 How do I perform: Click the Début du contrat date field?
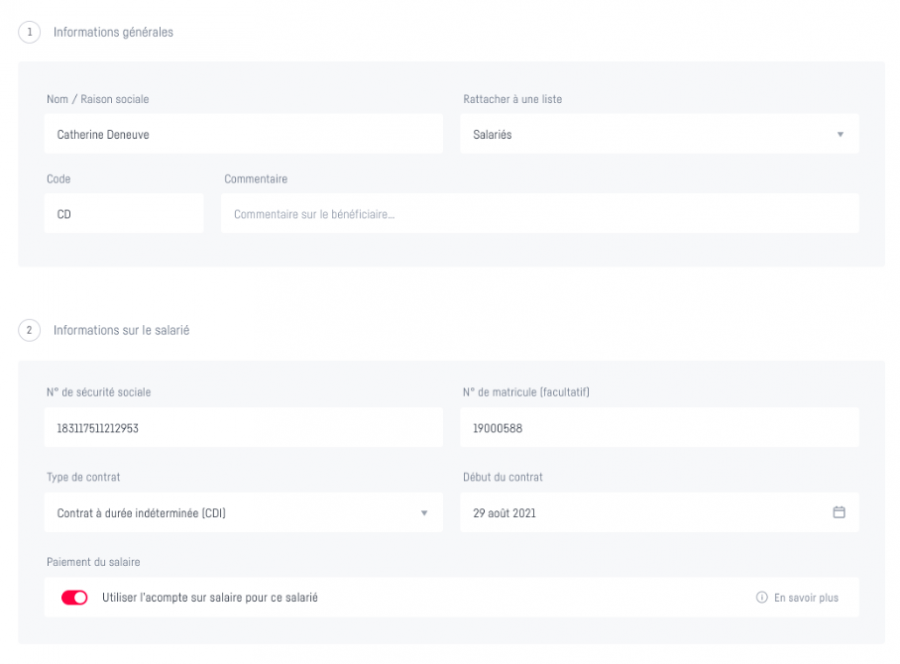click(660, 512)
